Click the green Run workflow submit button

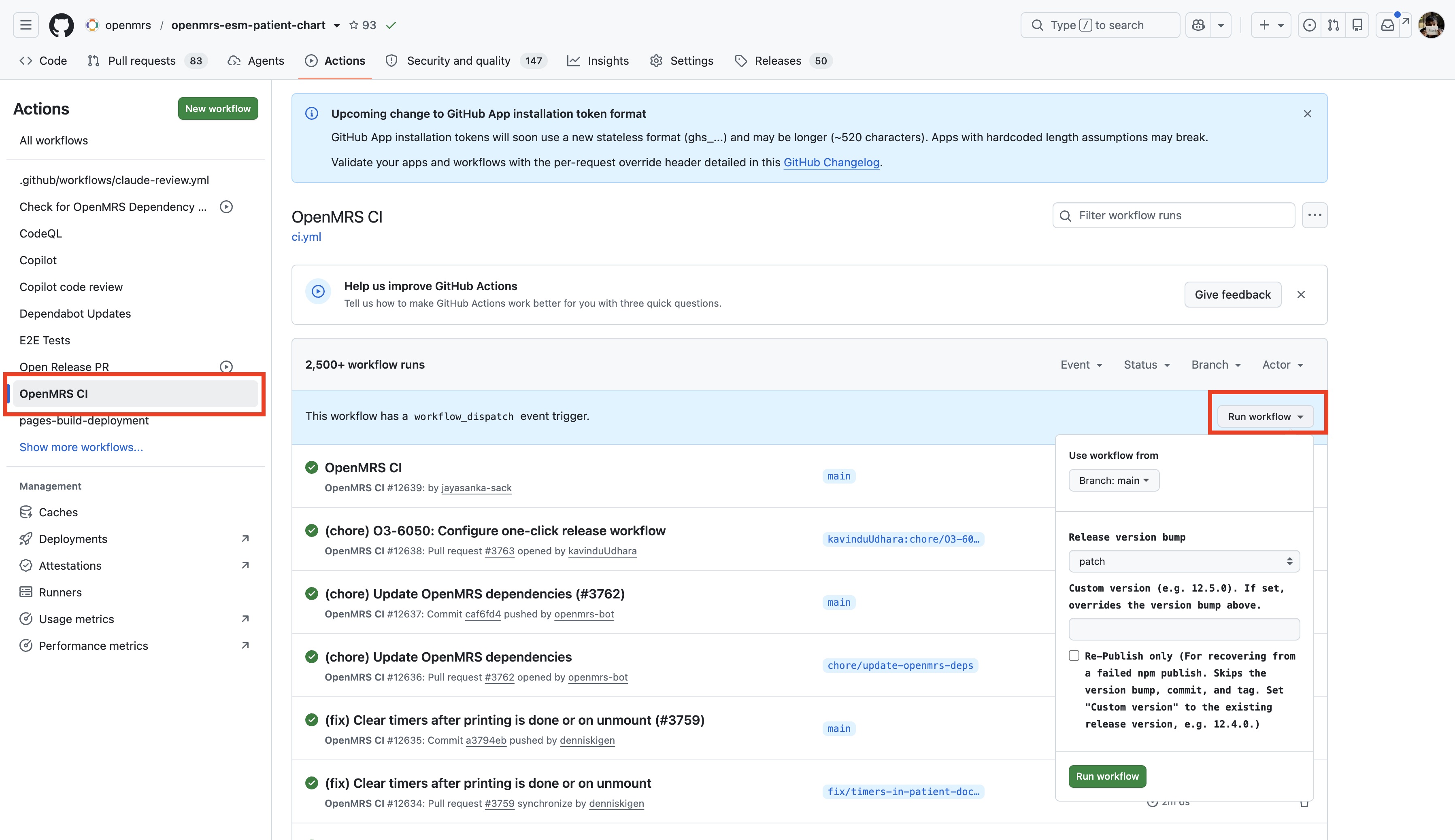click(x=1107, y=776)
